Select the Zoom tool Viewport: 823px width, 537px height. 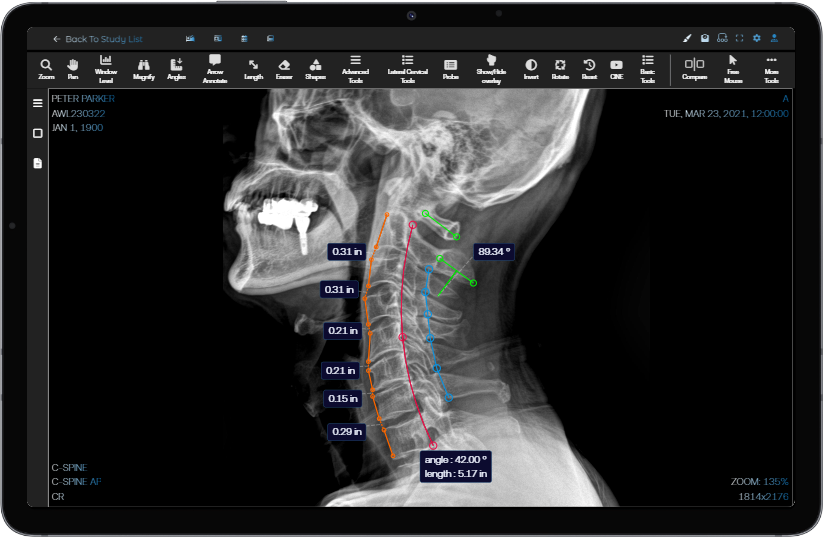coord(46,68)
